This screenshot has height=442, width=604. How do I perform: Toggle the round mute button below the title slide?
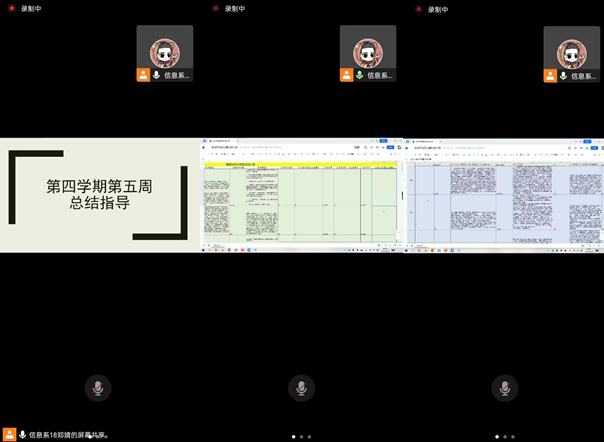(x=97, y=388)
